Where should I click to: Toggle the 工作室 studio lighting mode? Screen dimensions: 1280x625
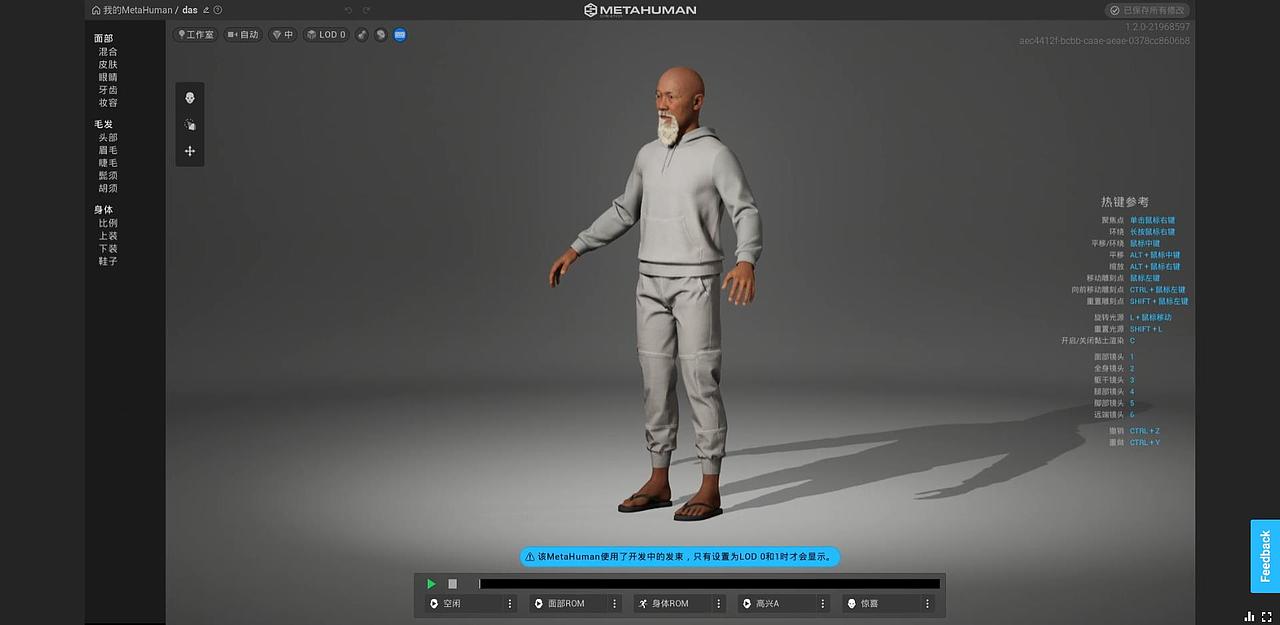(197, 34)
